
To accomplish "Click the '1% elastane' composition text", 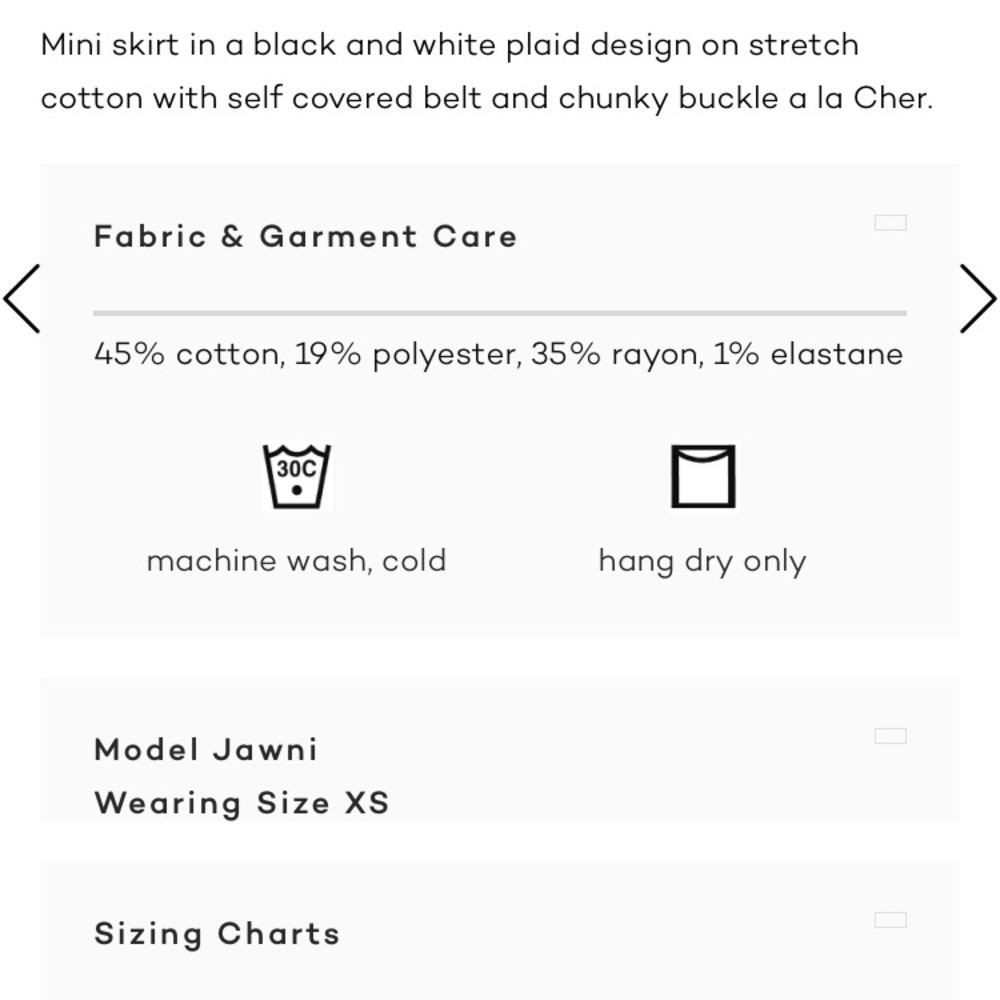I will tap(808, 354).
